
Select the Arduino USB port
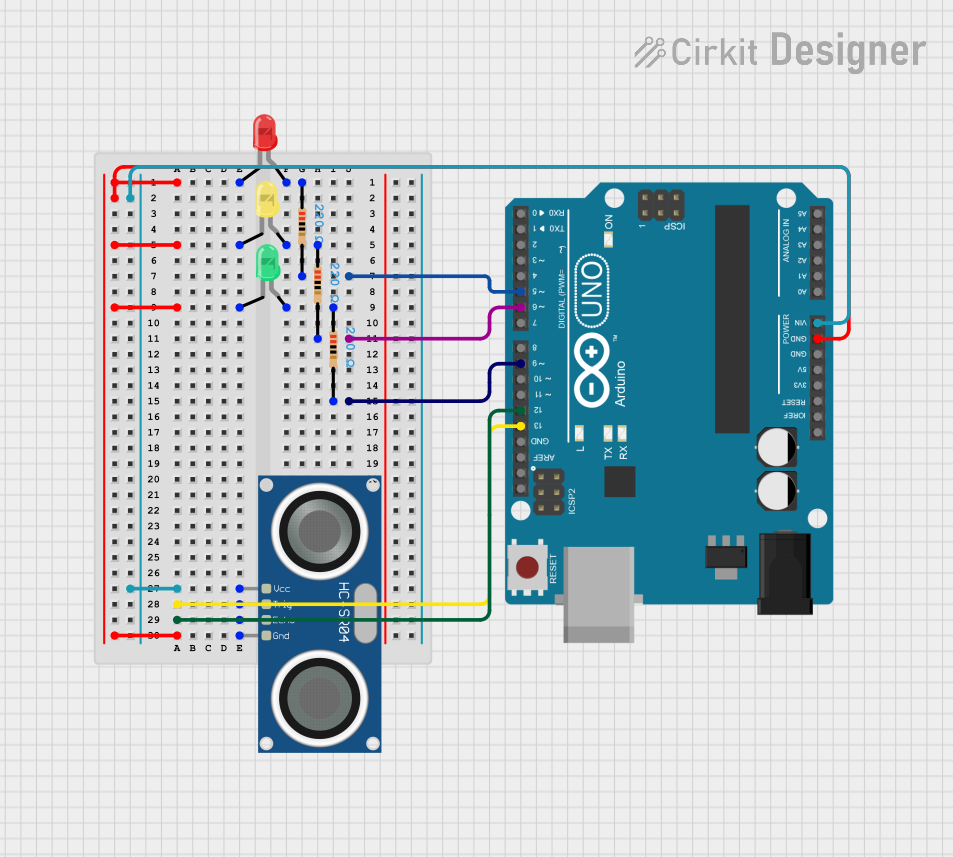[x=599, y=594]
